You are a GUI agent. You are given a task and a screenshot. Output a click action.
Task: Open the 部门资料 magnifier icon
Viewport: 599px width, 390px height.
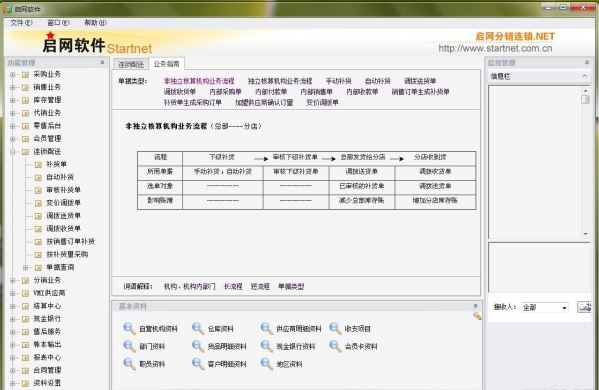coord(130,346)
